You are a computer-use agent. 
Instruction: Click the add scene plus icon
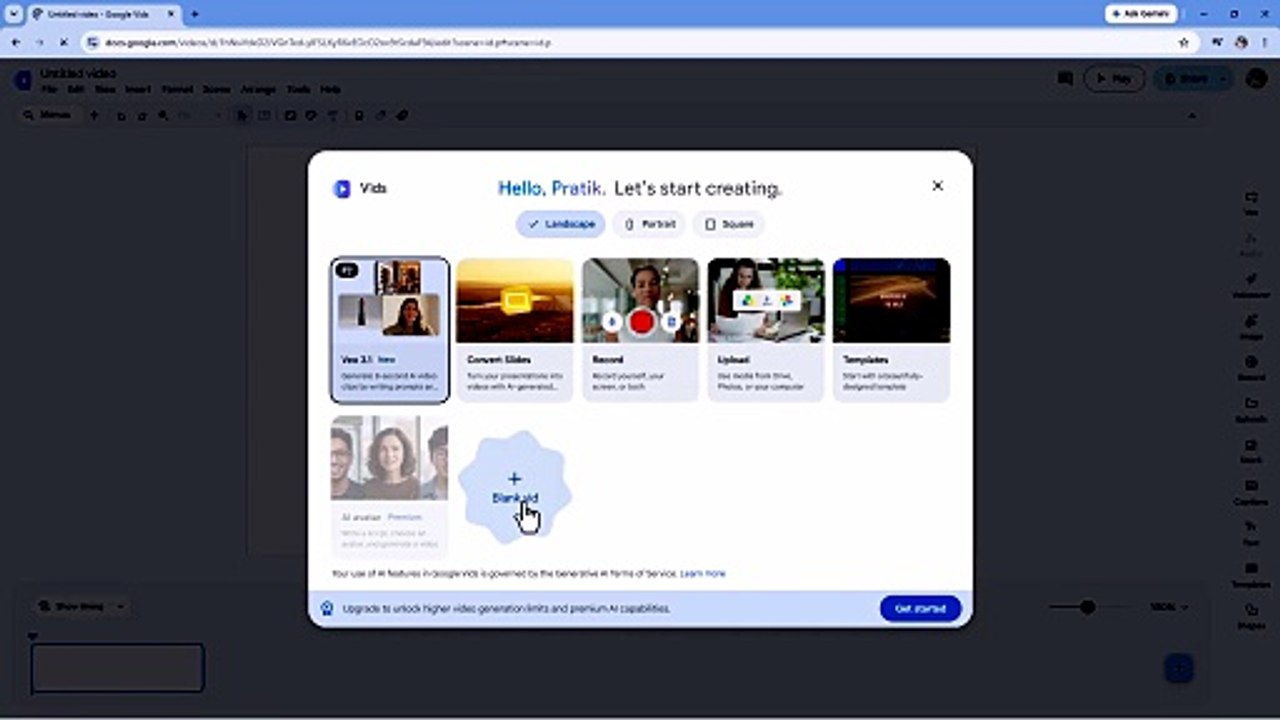point(94,115)
